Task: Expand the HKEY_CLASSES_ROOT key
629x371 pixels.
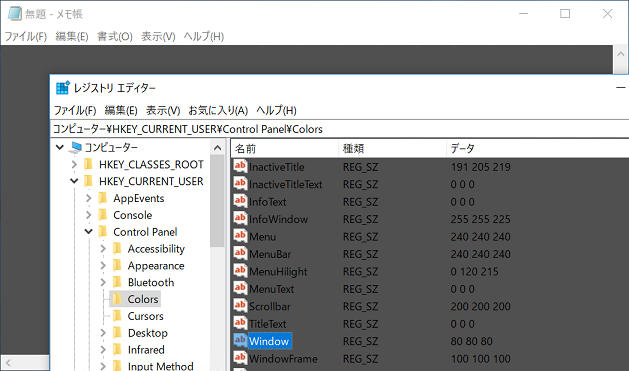Action: (74, 164)
